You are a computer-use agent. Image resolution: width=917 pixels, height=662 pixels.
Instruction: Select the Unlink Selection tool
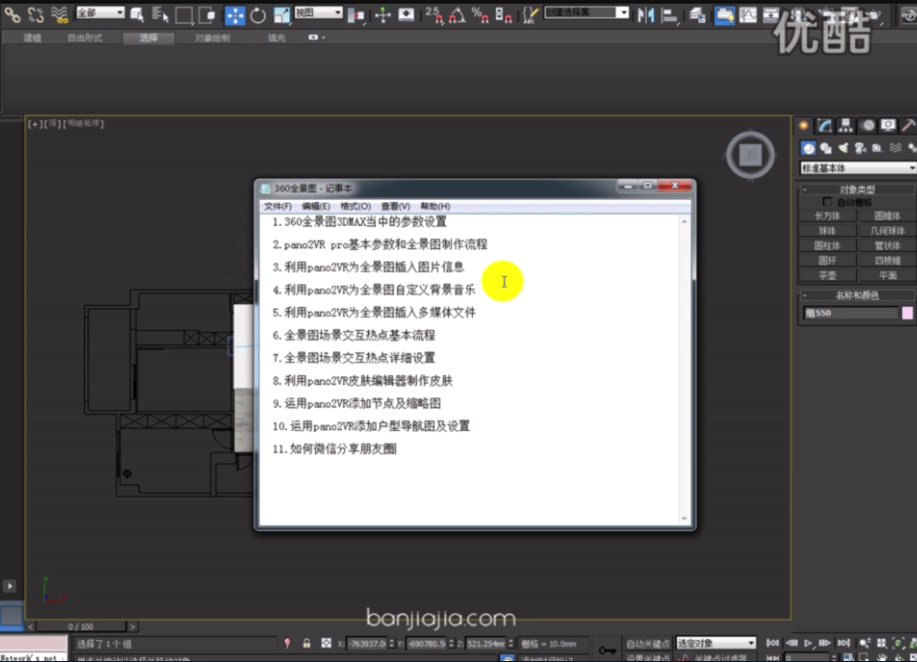[x=36, y=15]
